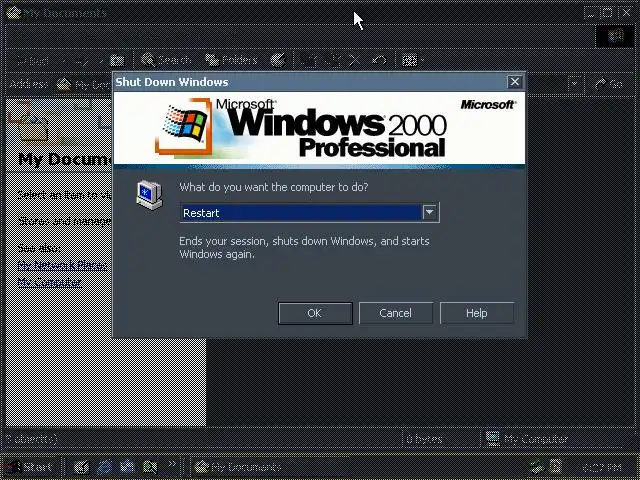Maximize the My Documents window
The image size is (640, 480).
click(x=607, y=13)
